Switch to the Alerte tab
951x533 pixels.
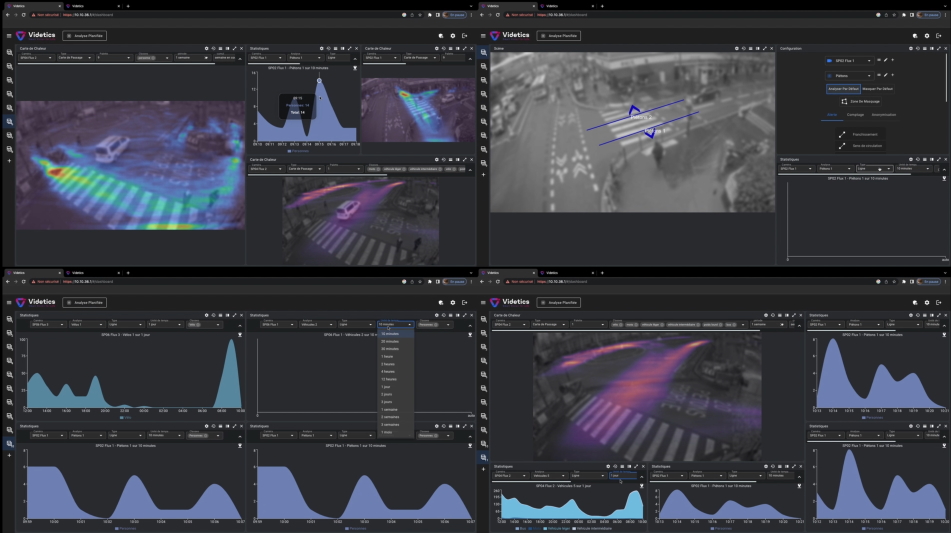coord(832,115)
